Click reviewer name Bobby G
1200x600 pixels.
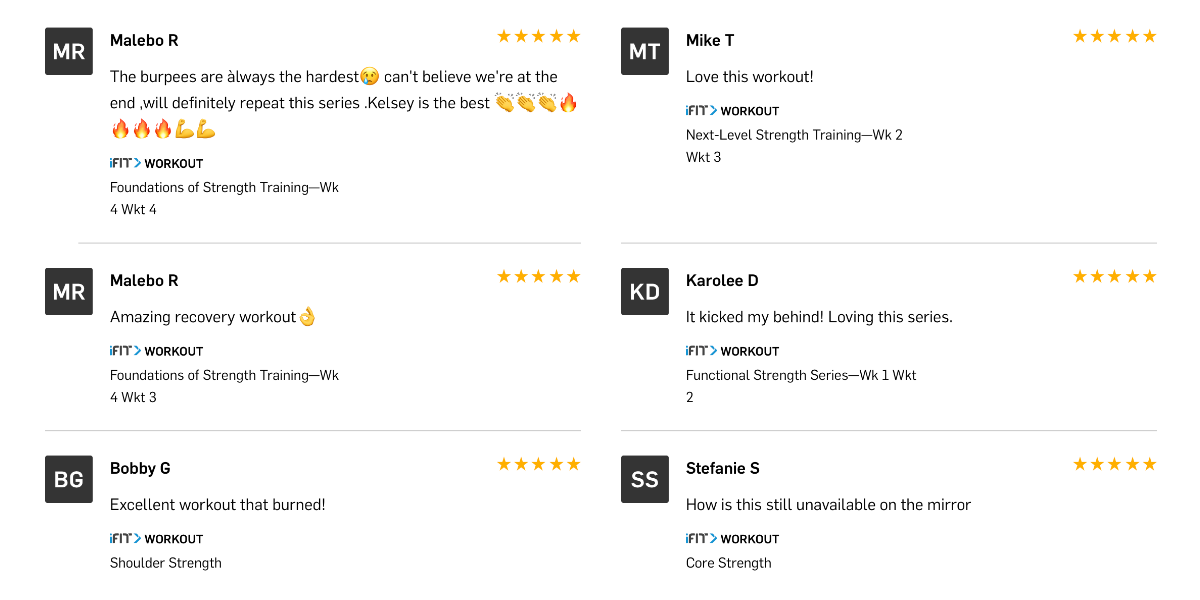(x=140, y=469)
